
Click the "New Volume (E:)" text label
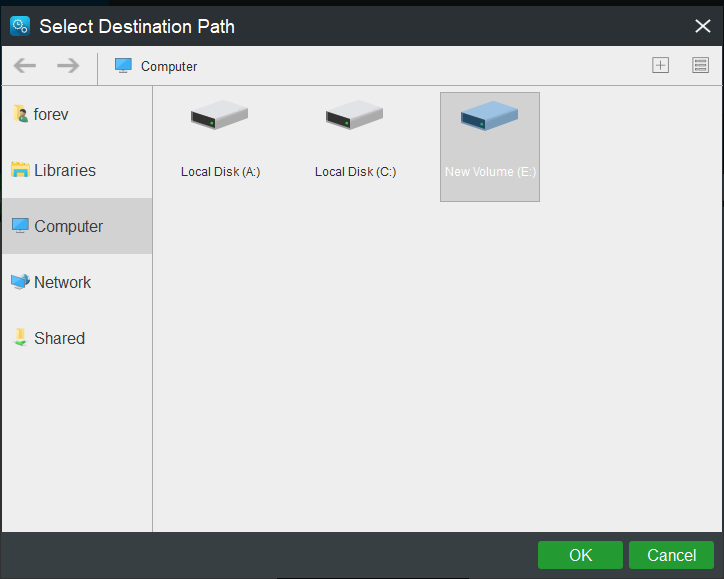point(490,172)
